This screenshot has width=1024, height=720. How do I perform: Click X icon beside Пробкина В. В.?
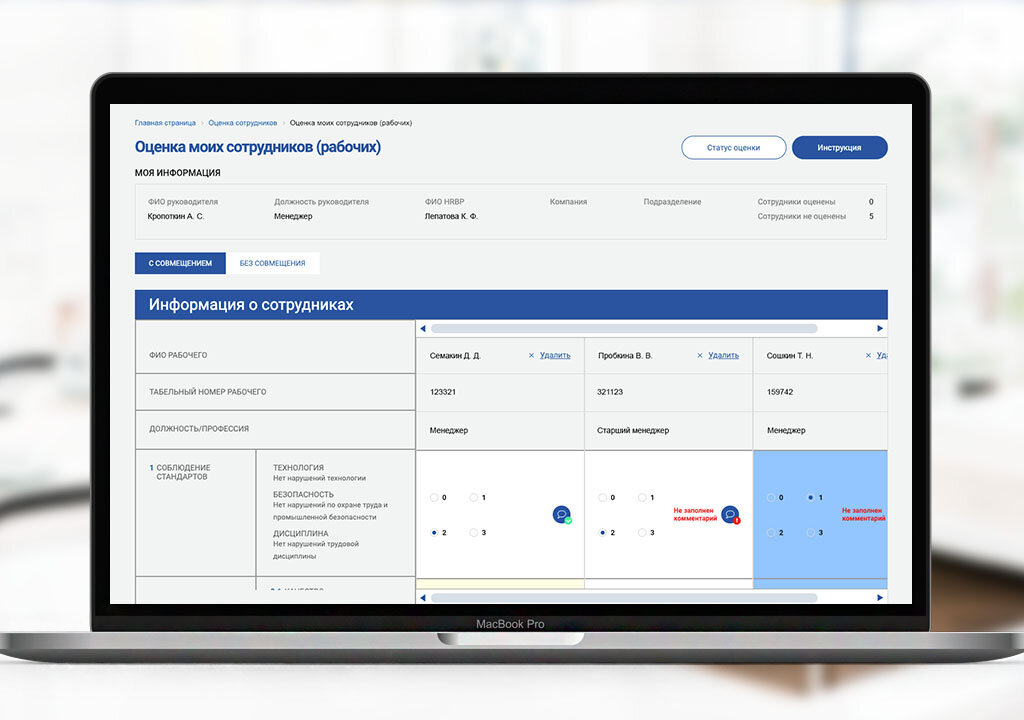[700, 355]
